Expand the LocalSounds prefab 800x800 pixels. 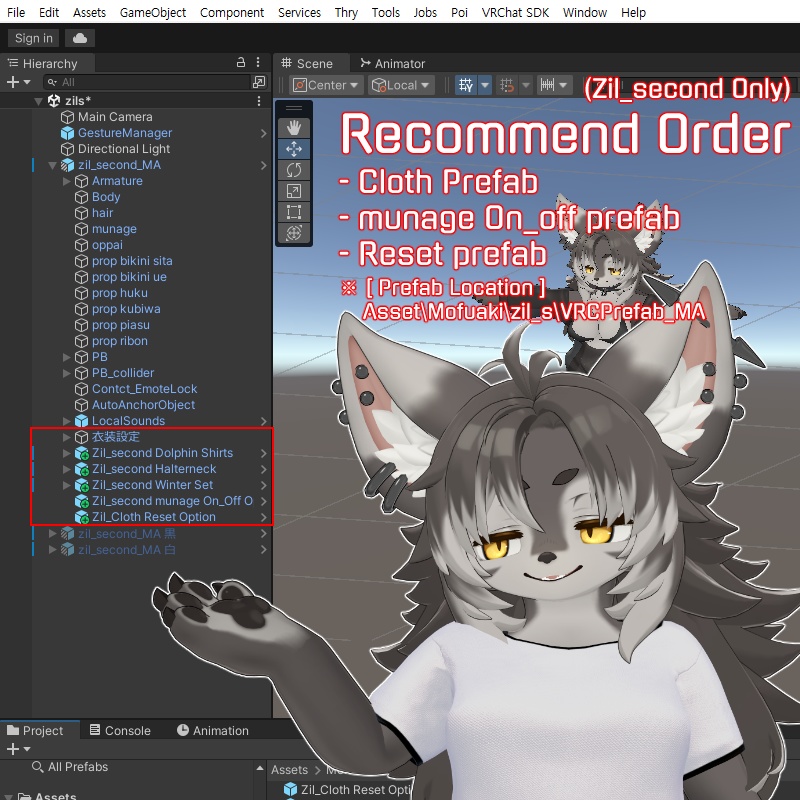click(66, 421)
